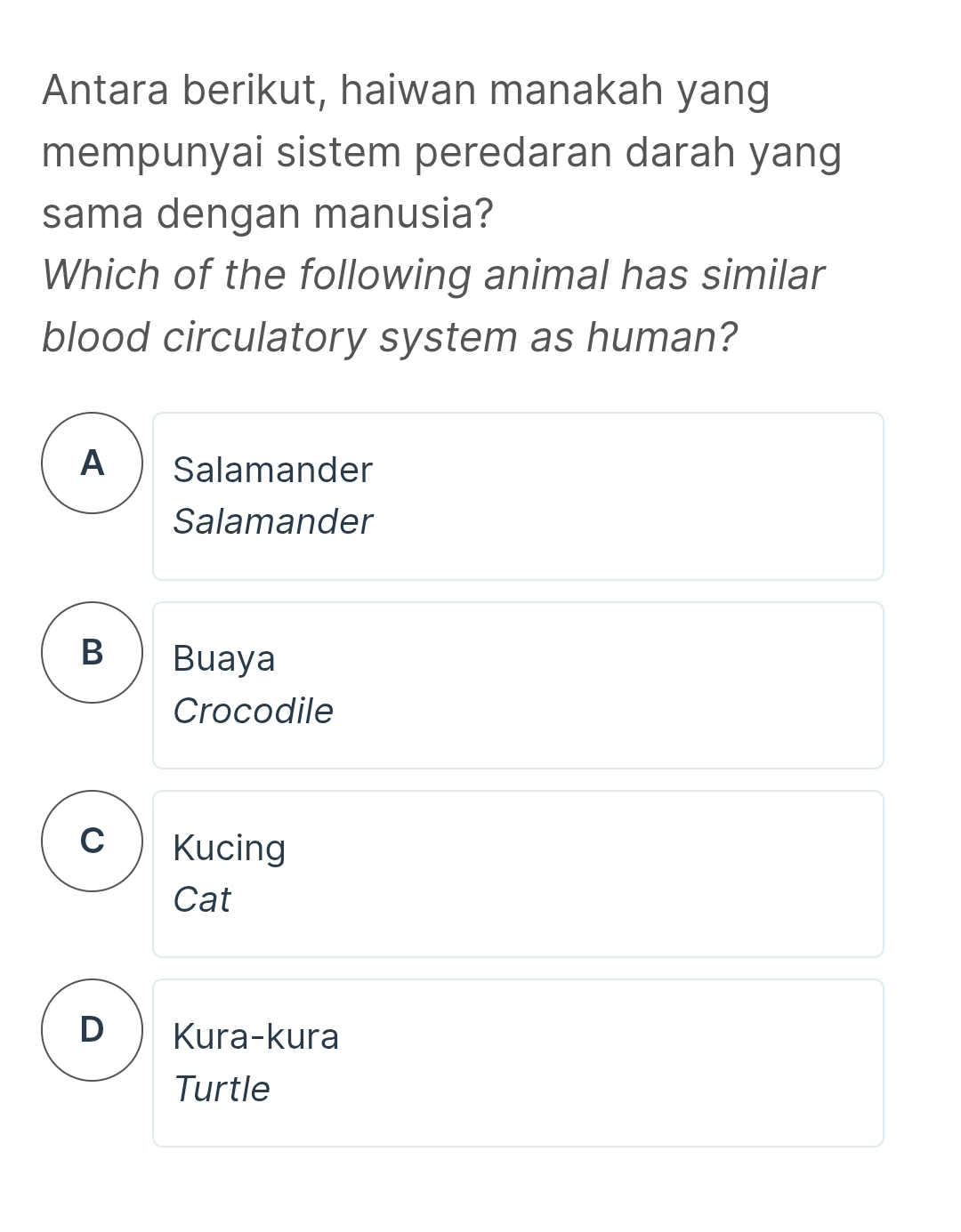Click the italic Crocodile translation text
This screenshot has height=1232, width=961.
253,711
